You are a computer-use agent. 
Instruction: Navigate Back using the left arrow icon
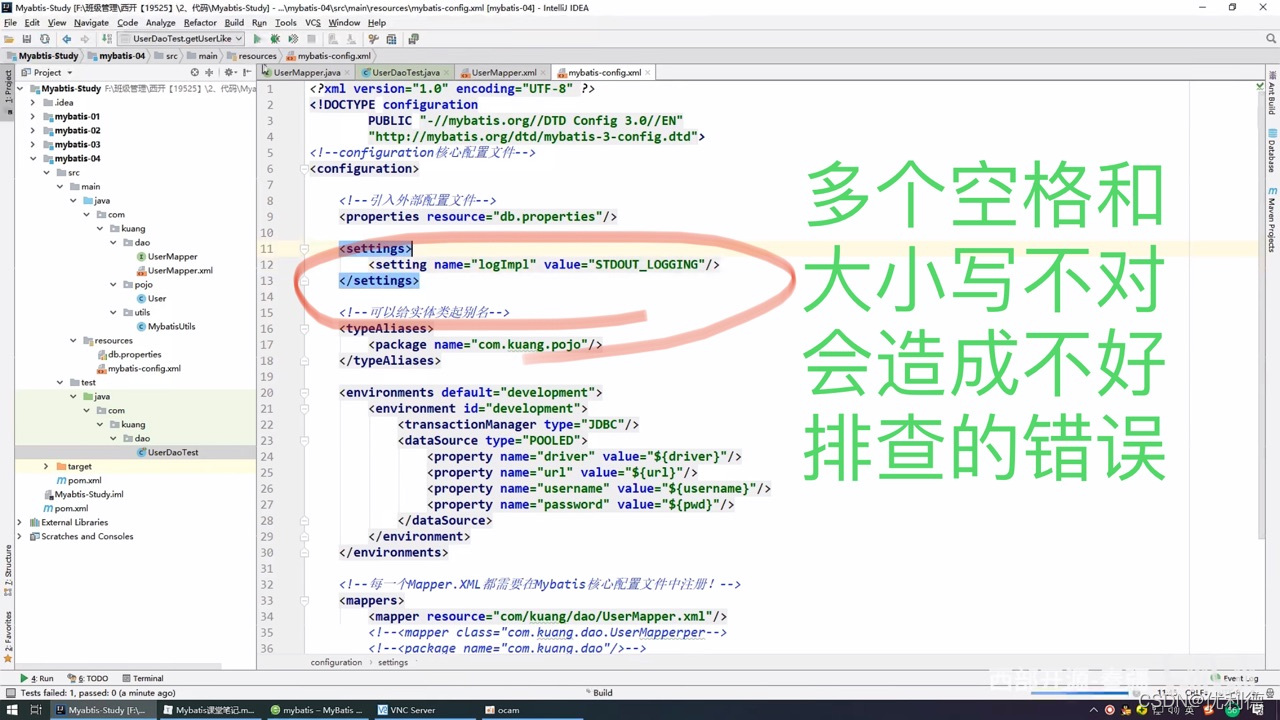tap(67, 39)
